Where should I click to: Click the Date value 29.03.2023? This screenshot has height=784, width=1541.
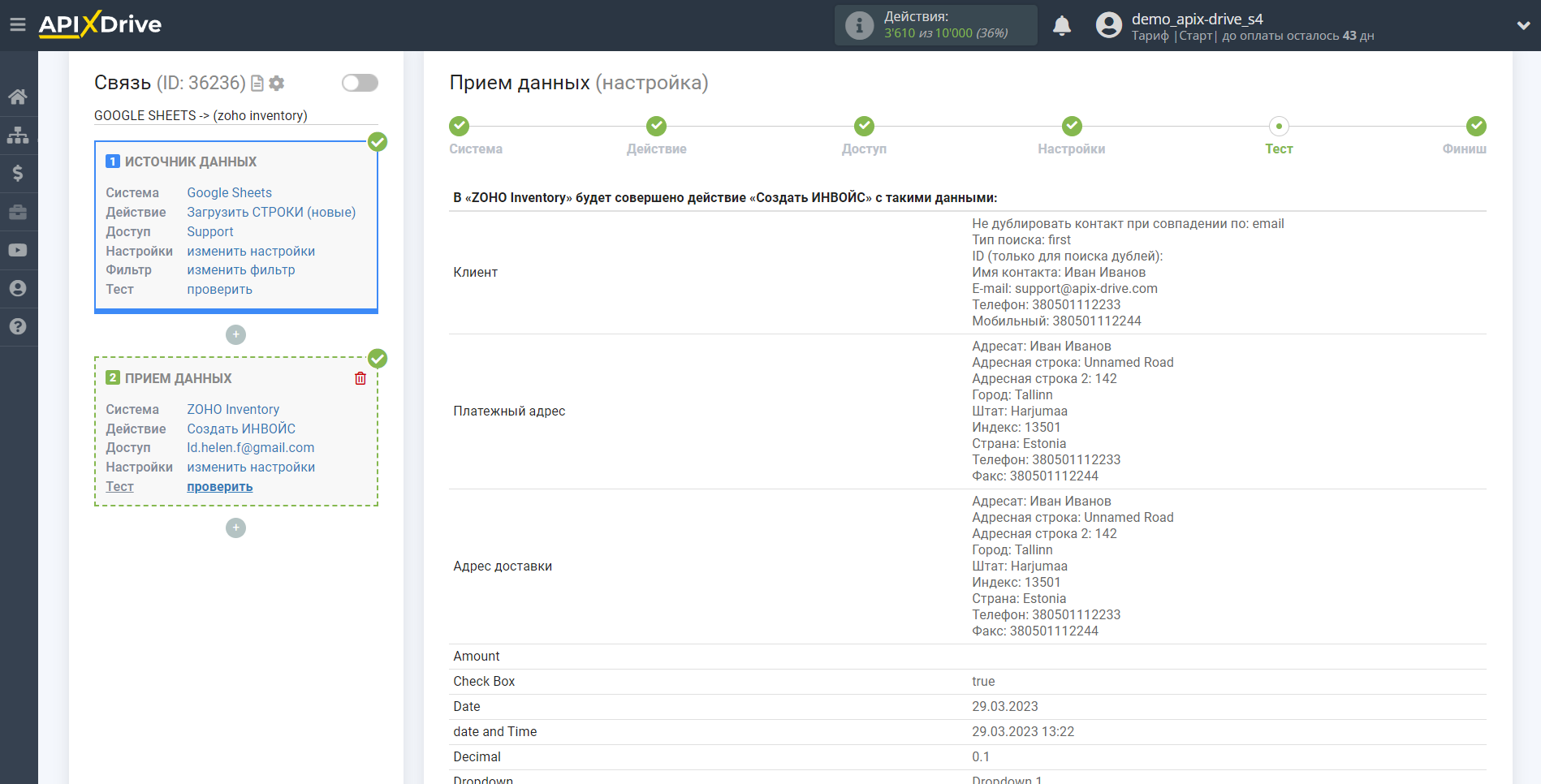1005,706
